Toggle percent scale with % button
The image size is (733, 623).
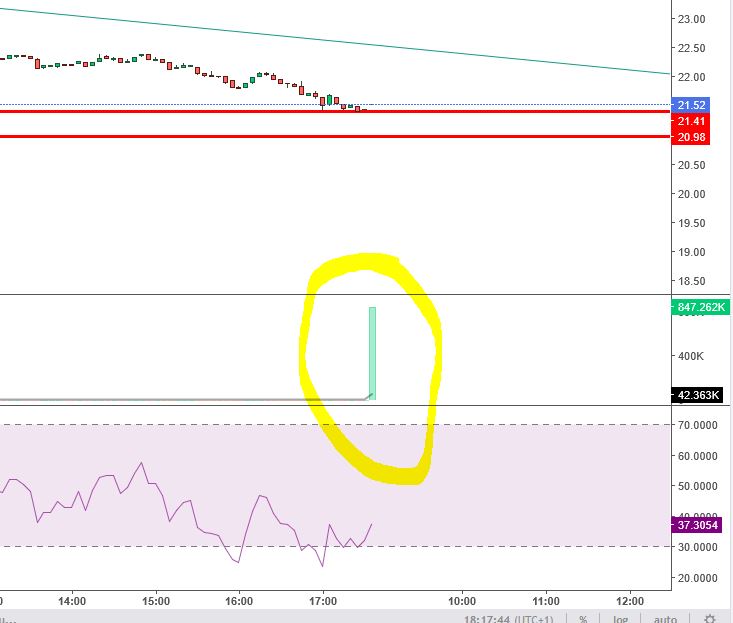coord(583,619)
